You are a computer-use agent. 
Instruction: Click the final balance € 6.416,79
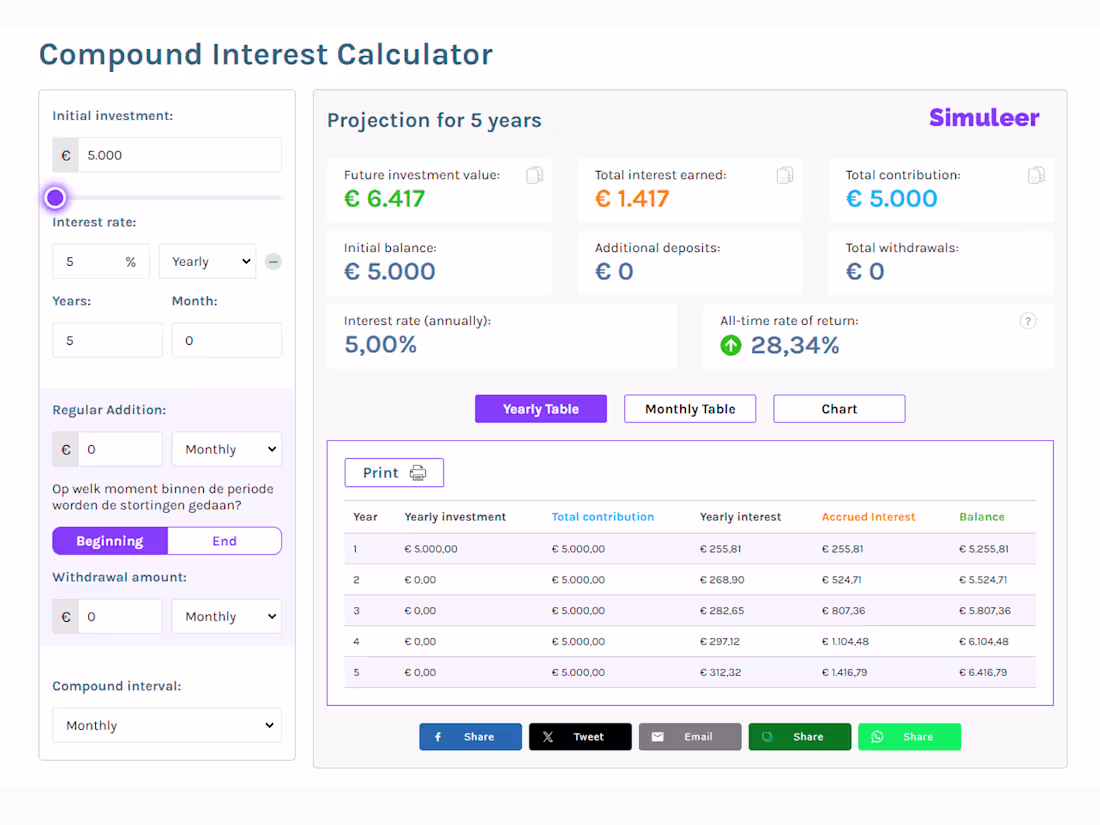tap(983, 673)
